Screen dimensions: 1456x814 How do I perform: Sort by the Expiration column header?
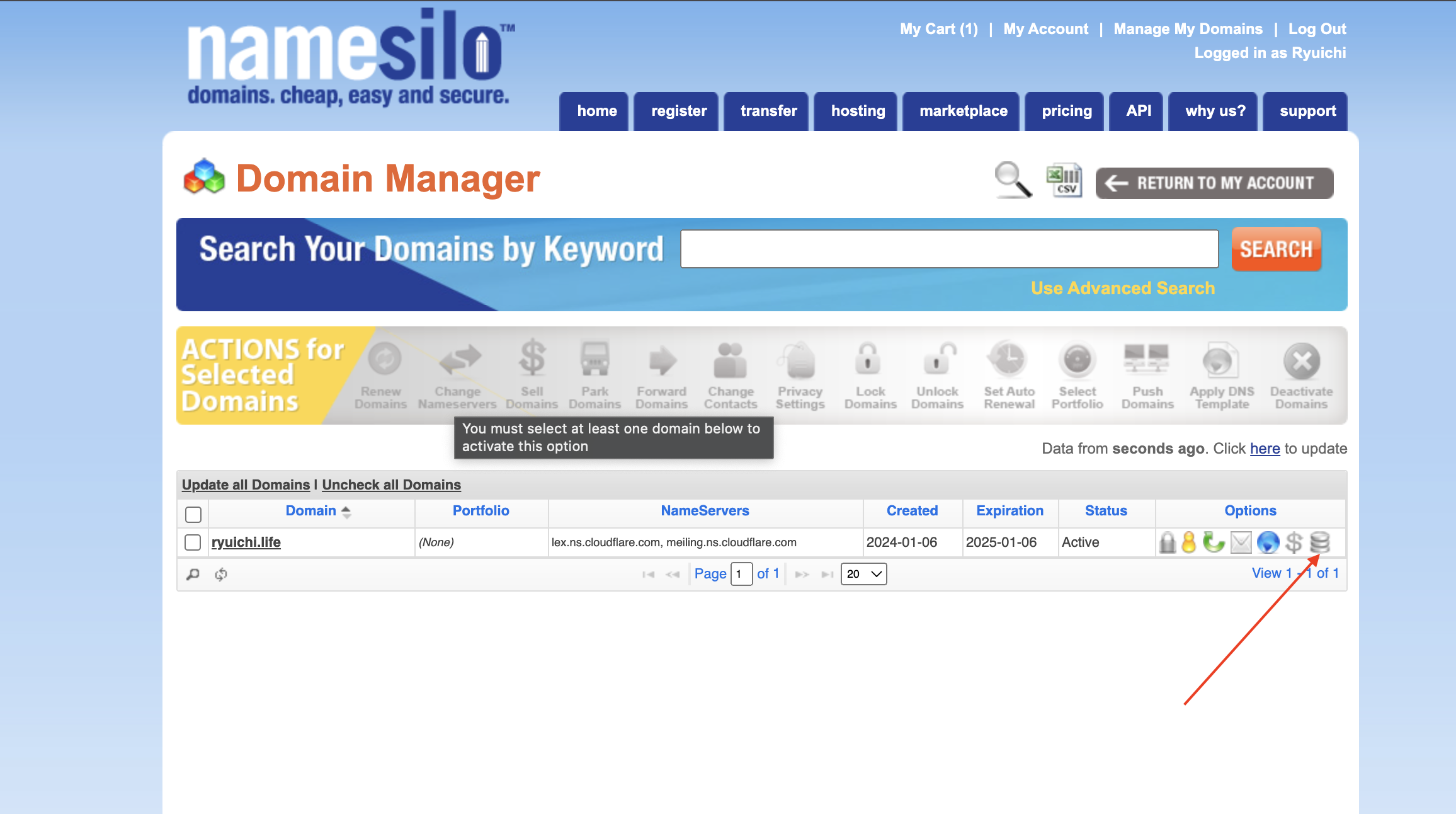pyautogui.click(x=1010, y=511)
